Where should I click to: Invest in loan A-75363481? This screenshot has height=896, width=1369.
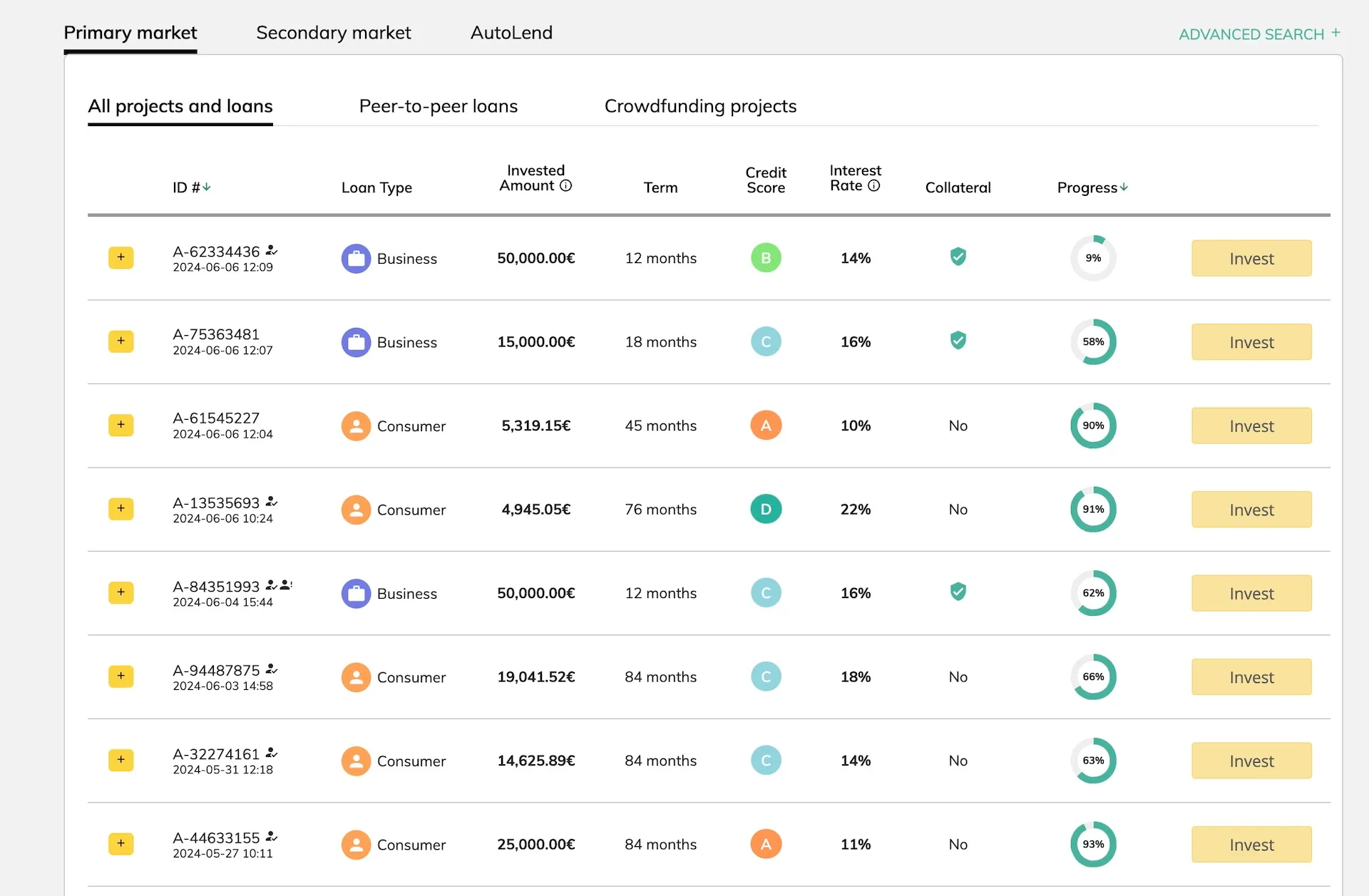[1251, 342]
